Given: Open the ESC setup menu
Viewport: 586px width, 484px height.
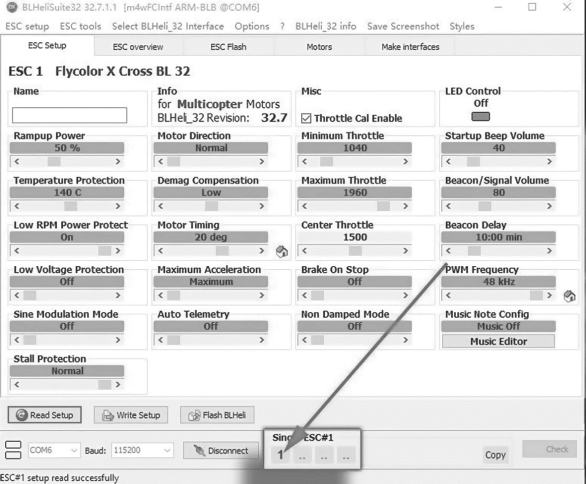Looking at the screenshot, I should (27, 26).
